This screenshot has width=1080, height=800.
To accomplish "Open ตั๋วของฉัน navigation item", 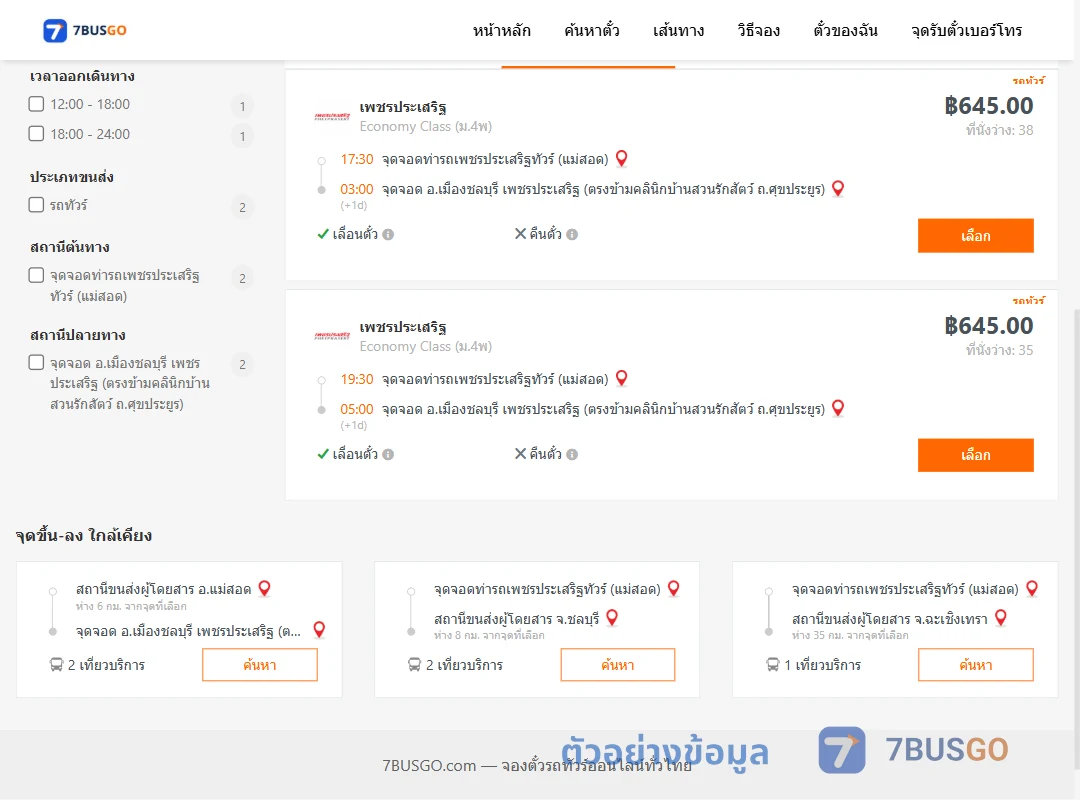I will point(845,30).
